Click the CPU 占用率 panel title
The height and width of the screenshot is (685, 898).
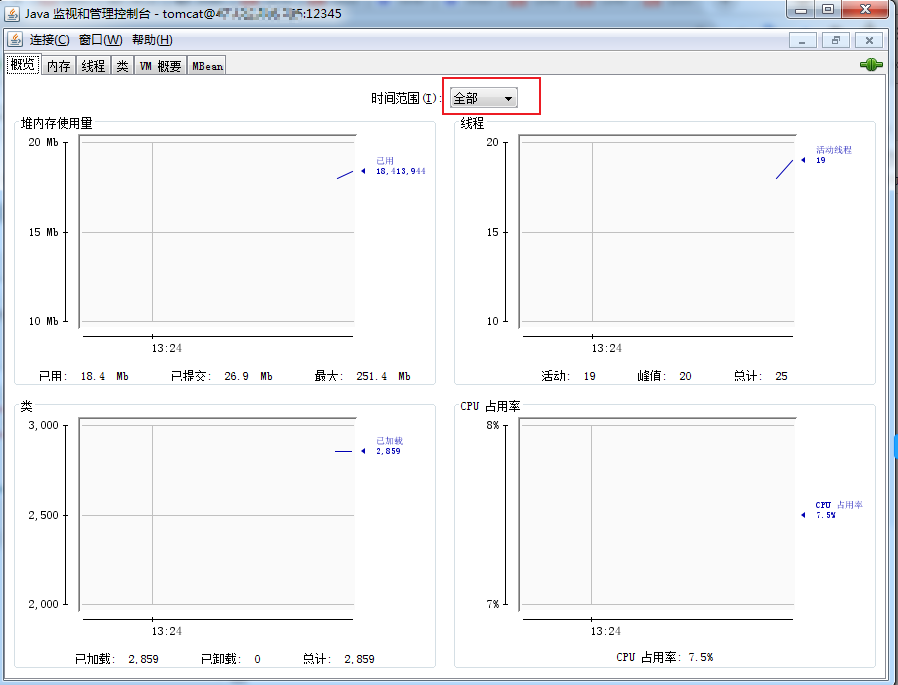490,406
